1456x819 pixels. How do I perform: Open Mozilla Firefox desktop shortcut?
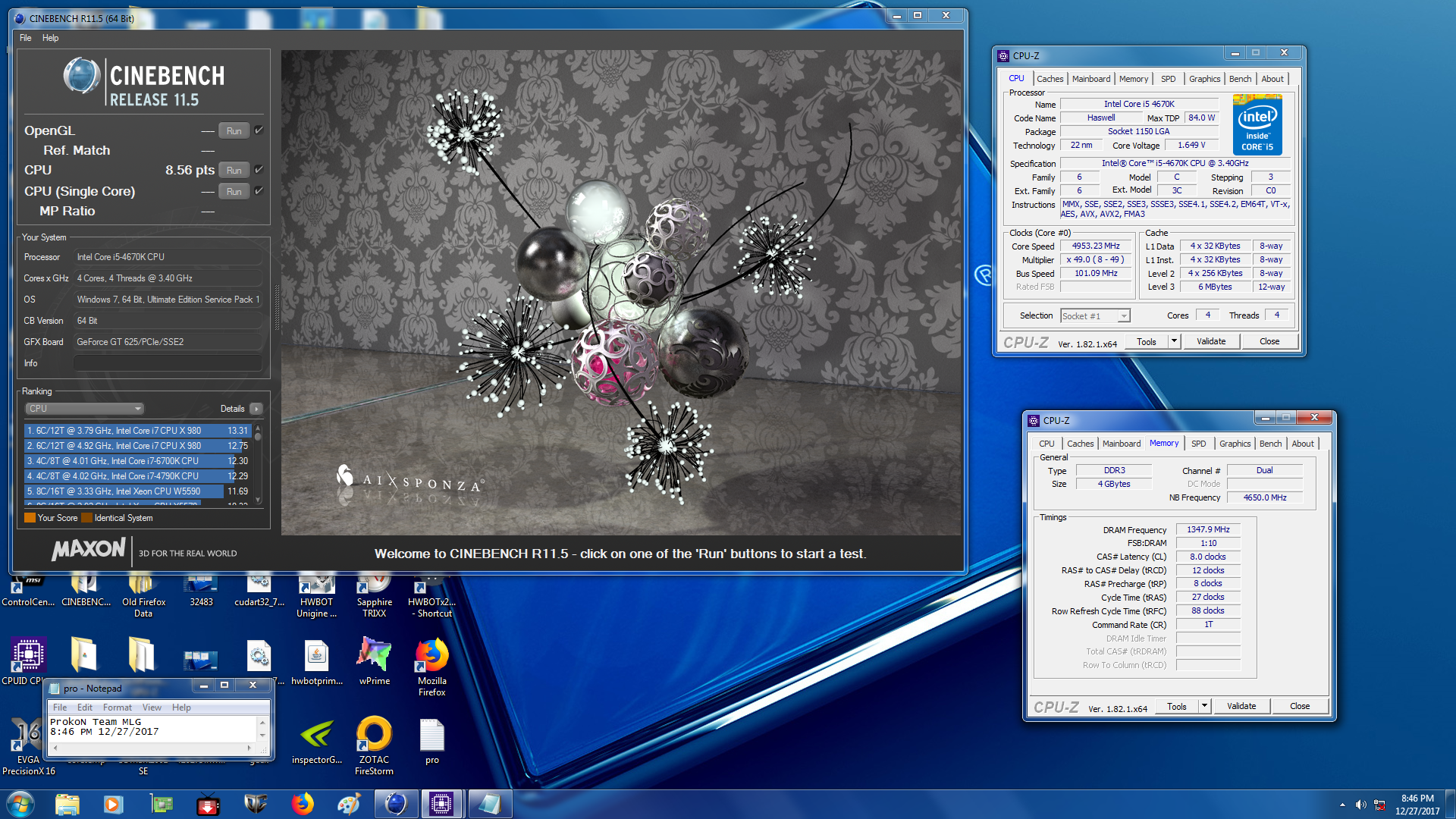[431, 667]
